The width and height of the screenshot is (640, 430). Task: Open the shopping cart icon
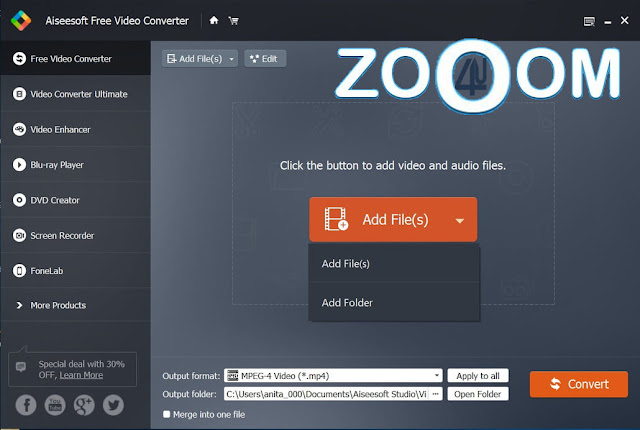(233, 20)
